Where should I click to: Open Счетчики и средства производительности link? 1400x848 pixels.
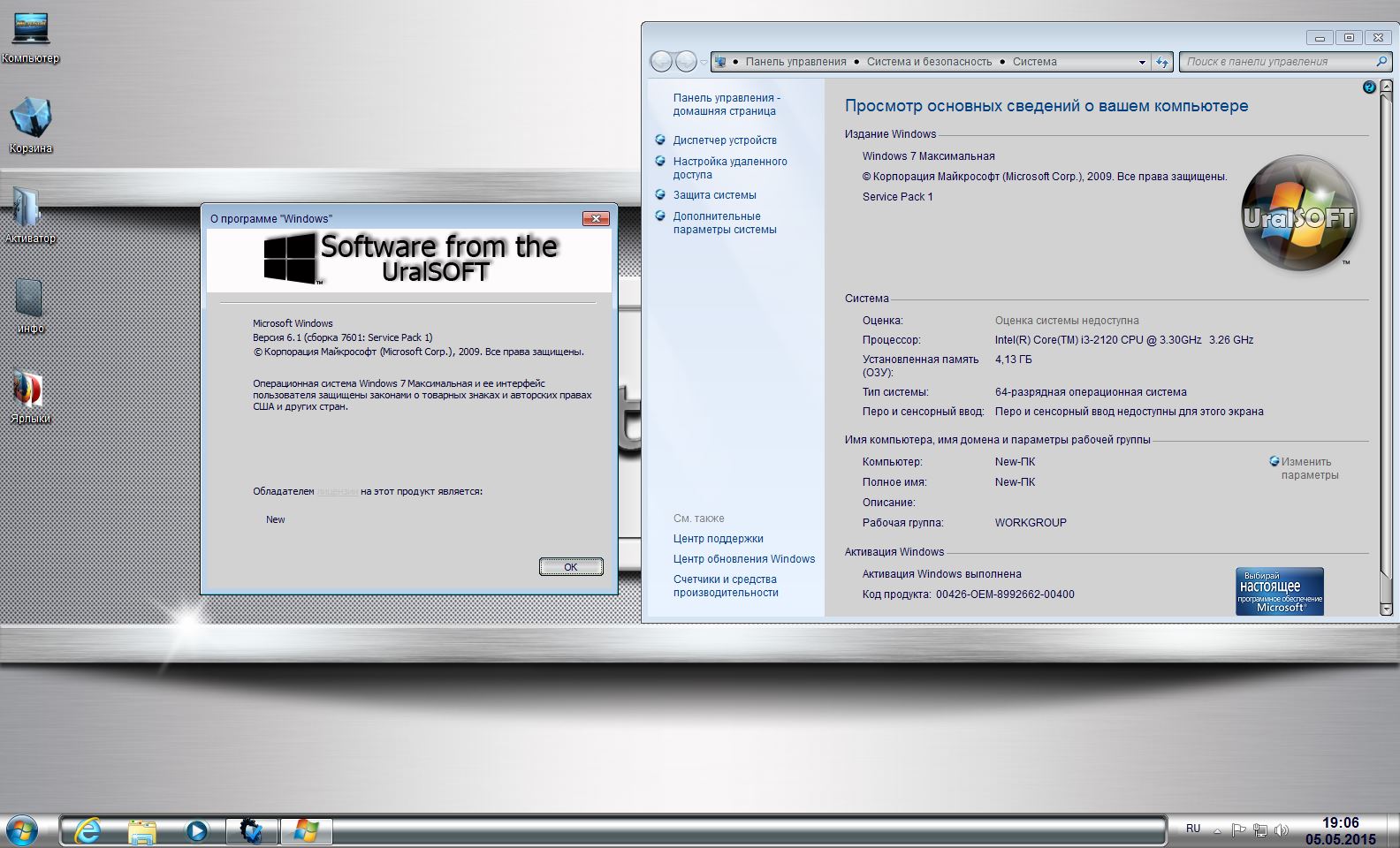click(x=725, y=586)
